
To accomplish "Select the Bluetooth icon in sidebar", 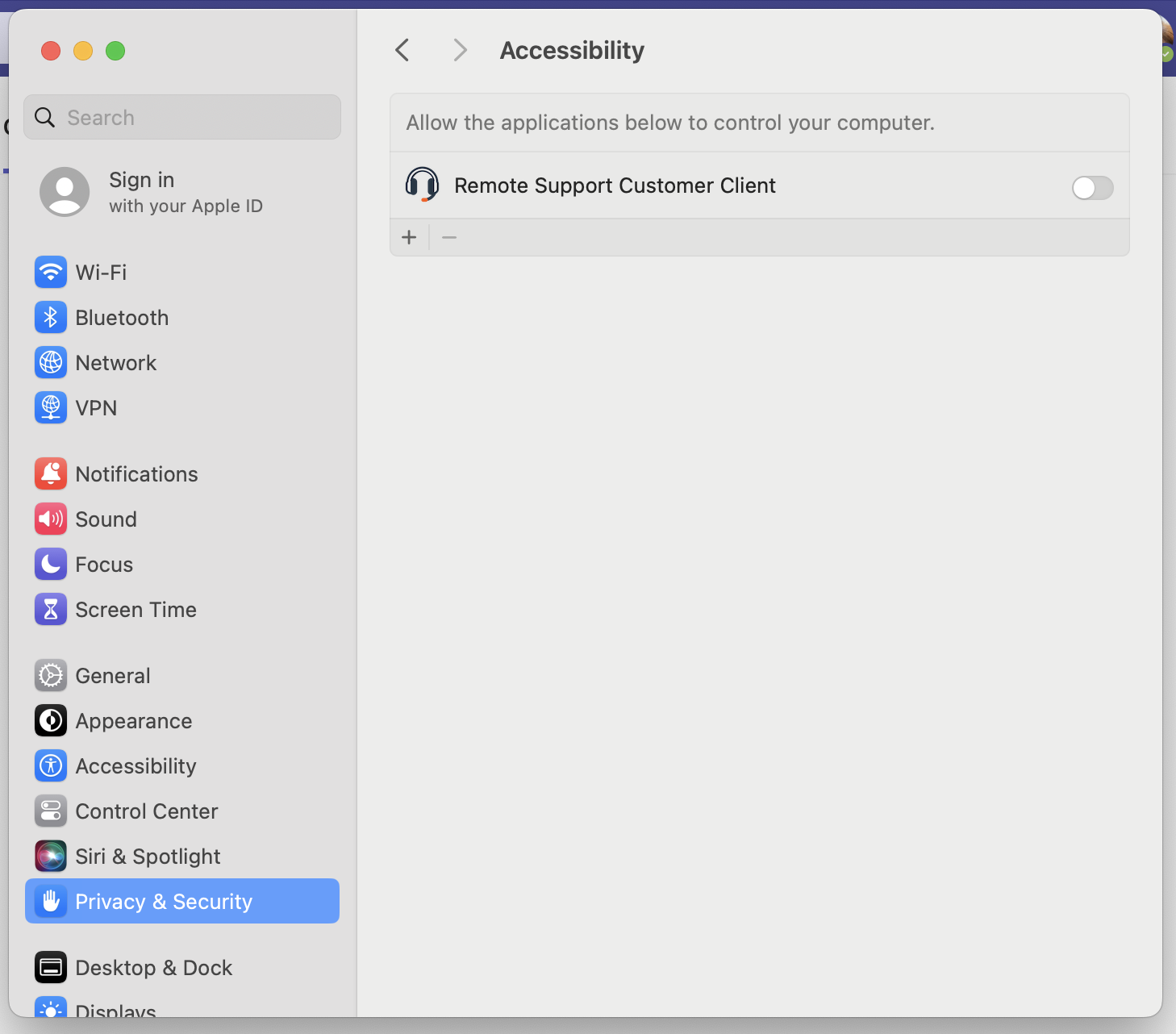I will pyautogui.click(x=51, y=318).
